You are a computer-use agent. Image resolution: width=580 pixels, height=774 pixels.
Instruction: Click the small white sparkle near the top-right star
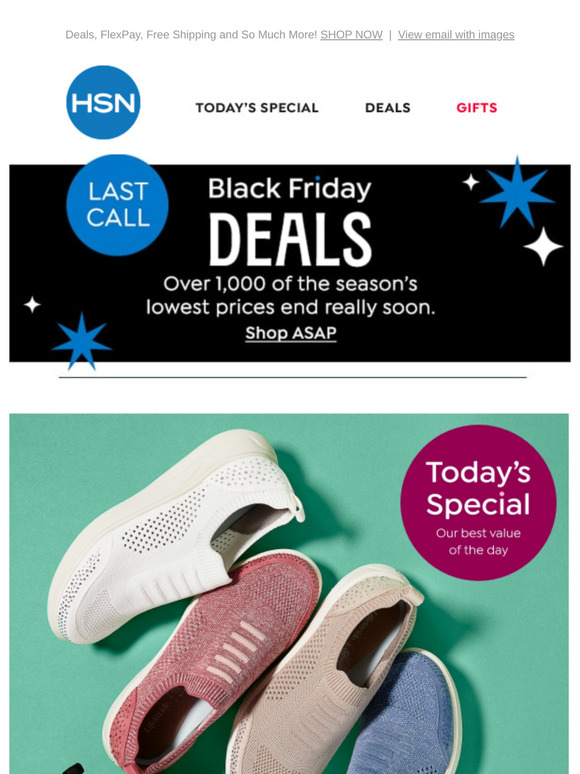(471, 182)
